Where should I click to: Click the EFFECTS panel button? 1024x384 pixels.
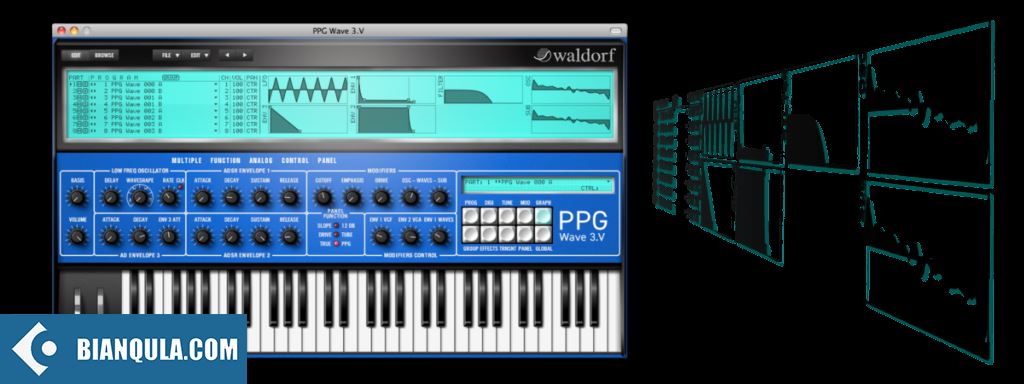pos(489,234)
